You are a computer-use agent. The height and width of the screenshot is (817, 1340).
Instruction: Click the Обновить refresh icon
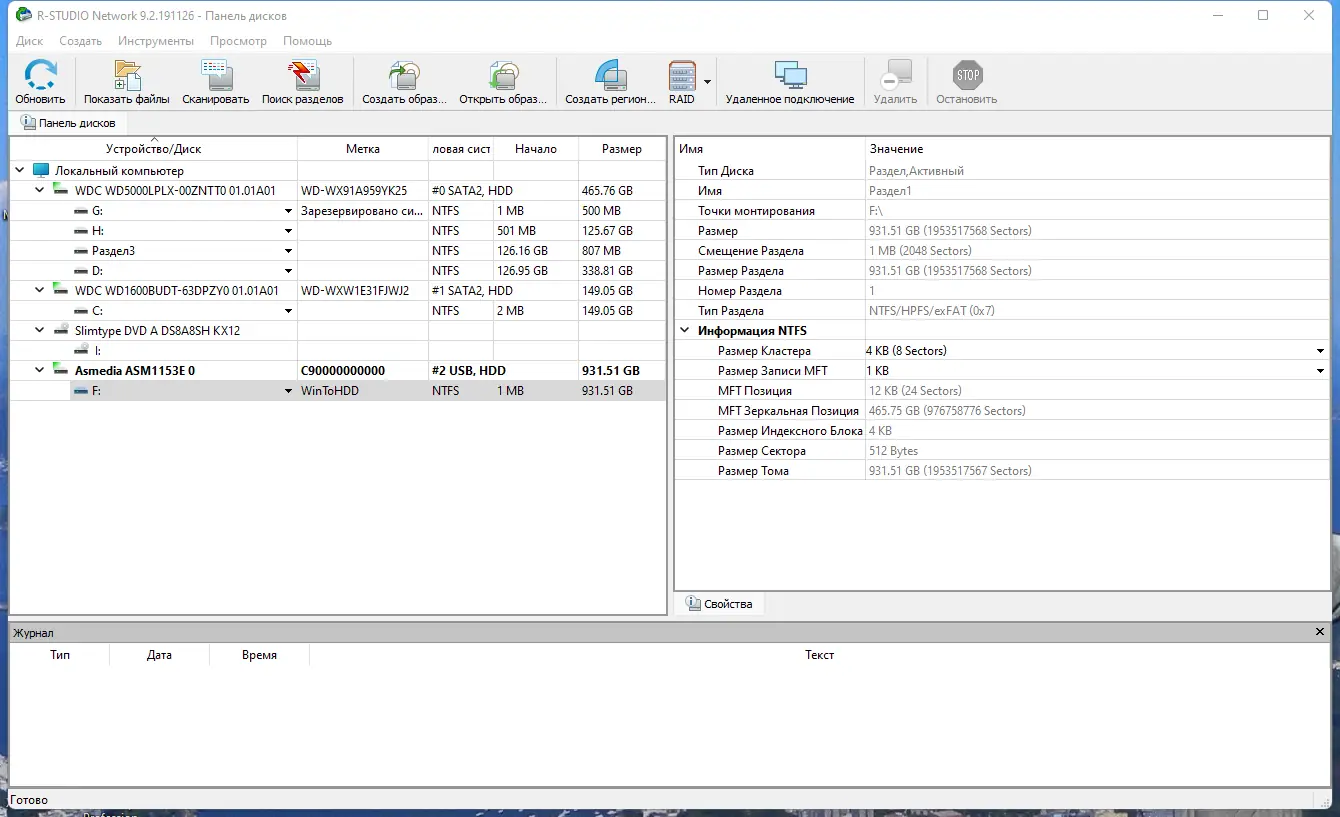(40, 77)
